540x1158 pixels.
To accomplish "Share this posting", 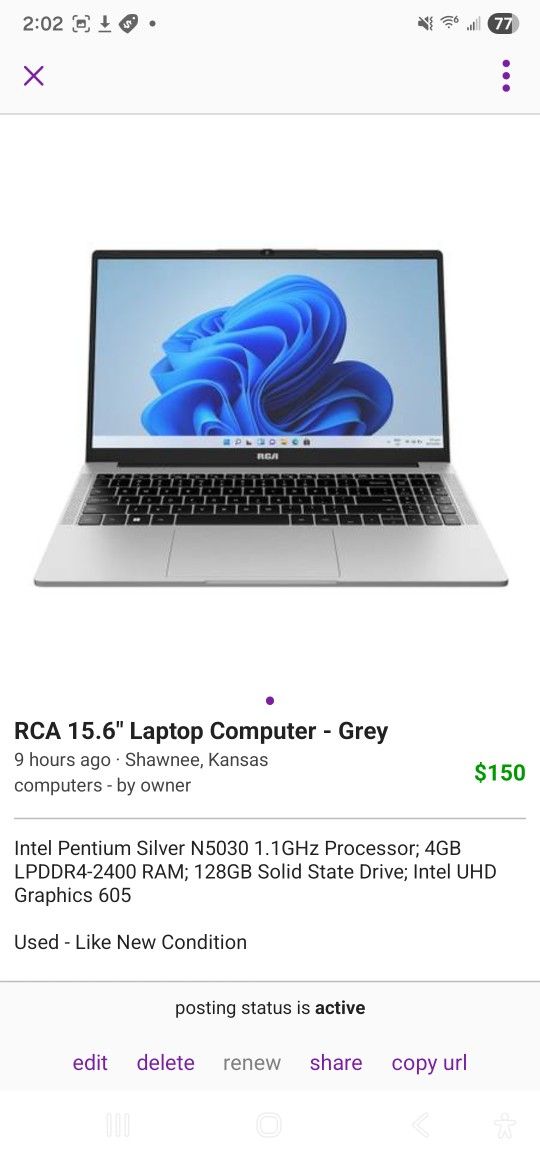I will point(336,1062).
